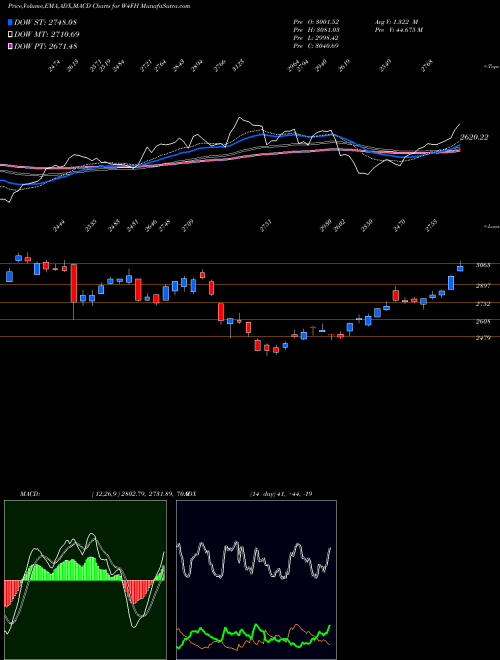Click the 2897 price level label
The image size is (500, 660).
click(482, 286)
